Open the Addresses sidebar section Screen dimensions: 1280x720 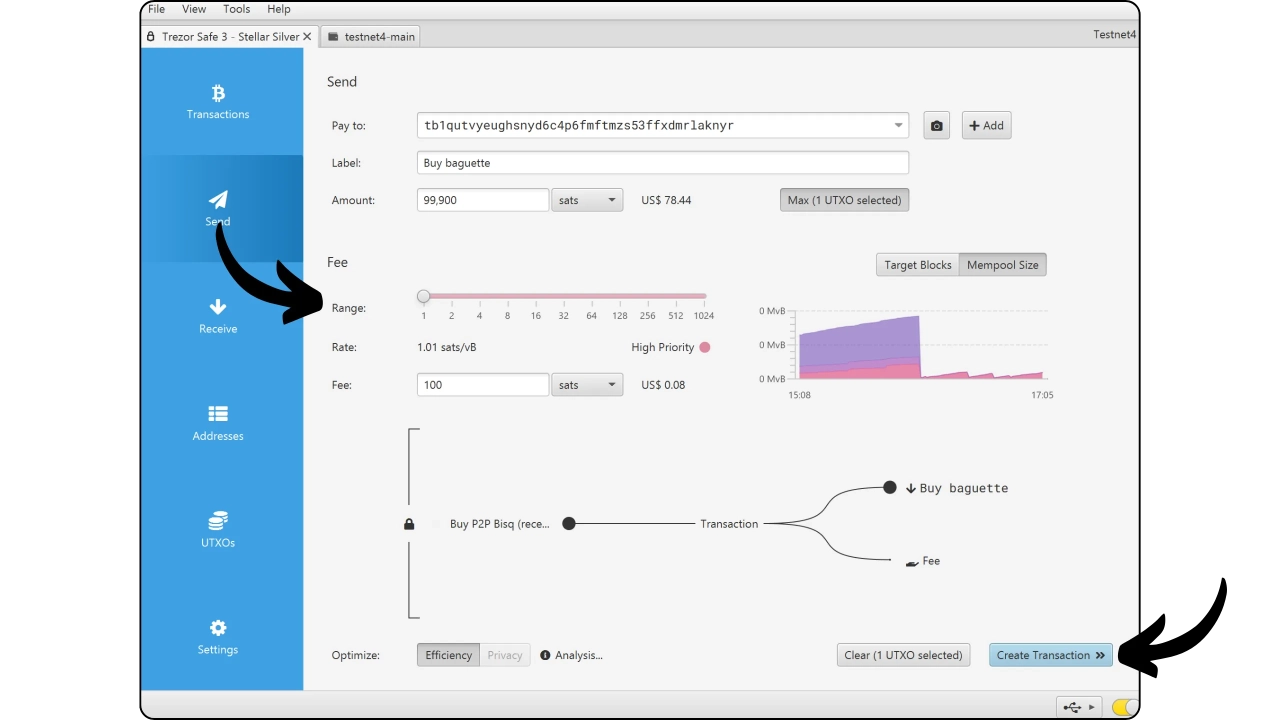pyautogui.click(x=218, y=423)
